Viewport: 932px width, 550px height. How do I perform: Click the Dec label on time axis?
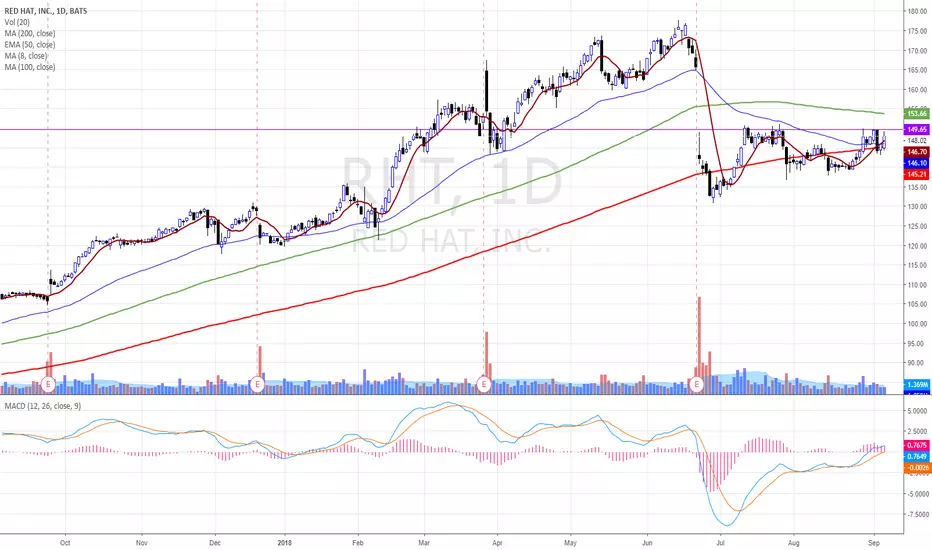pos(215,543)
